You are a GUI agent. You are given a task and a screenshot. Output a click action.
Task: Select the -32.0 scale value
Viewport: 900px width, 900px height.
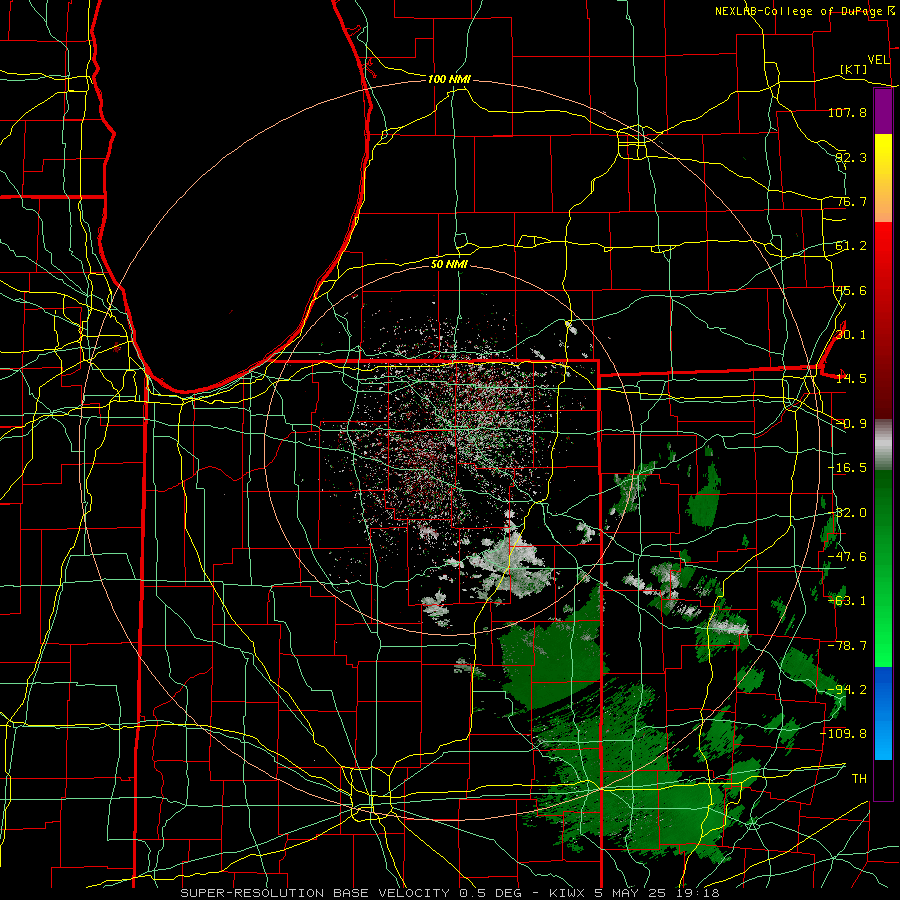click(847, 513)
